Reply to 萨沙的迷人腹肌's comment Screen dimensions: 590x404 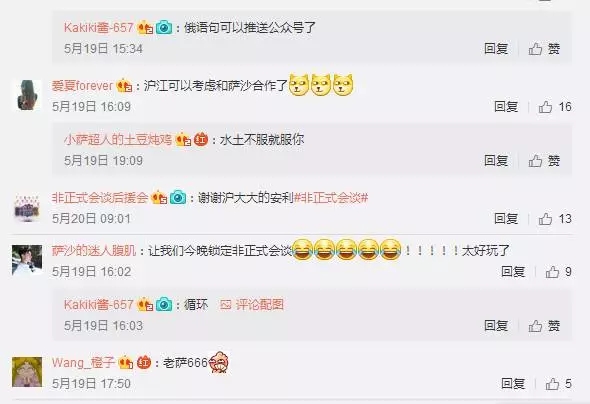[513, 272]
